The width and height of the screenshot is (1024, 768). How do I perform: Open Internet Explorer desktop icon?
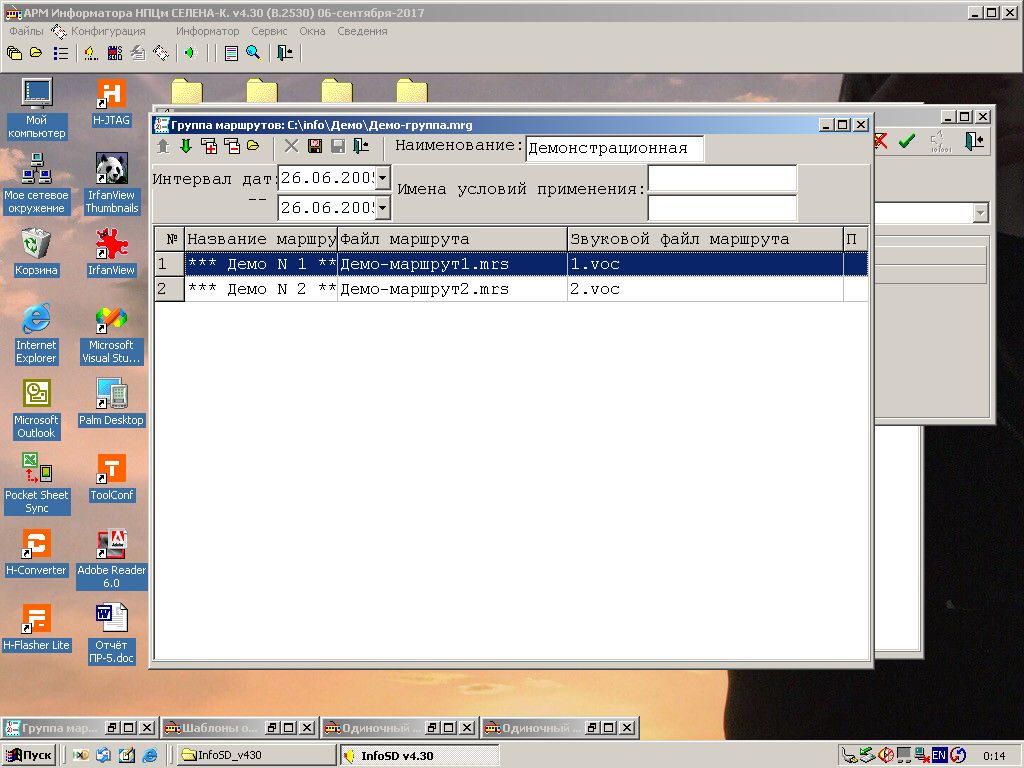[x=37, y=334]
